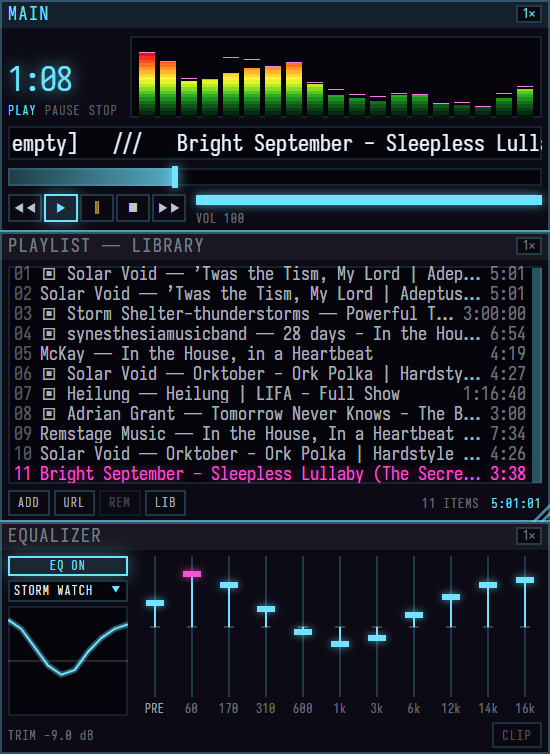
Task: Click the seek bar position handle
Action: click(x=175, y=177)
